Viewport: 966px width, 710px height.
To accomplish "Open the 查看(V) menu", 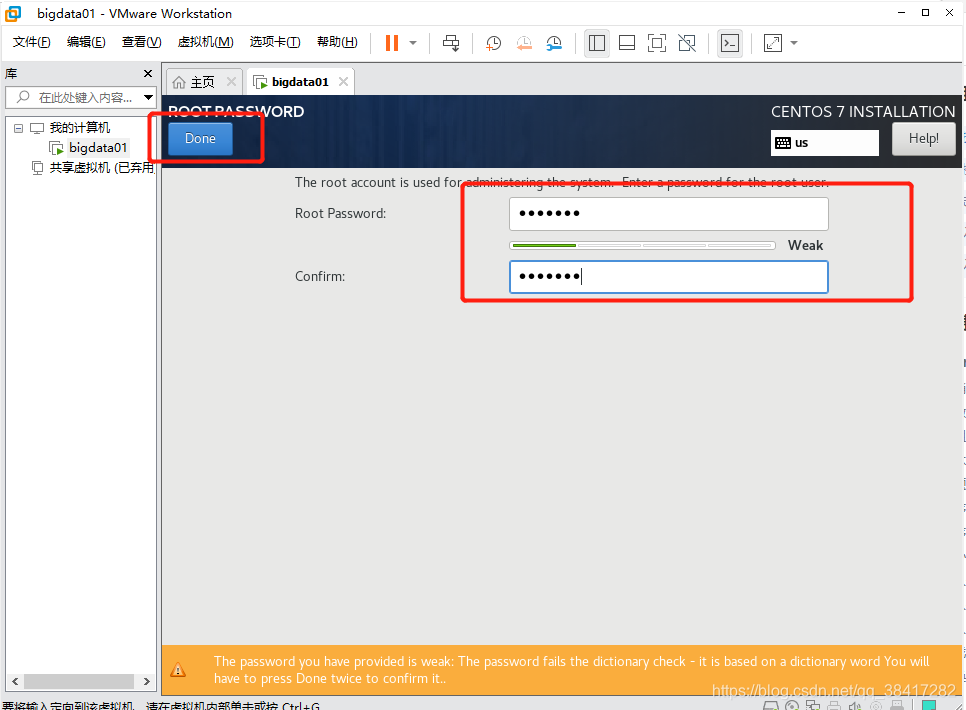I will click(x=142, y=42).
